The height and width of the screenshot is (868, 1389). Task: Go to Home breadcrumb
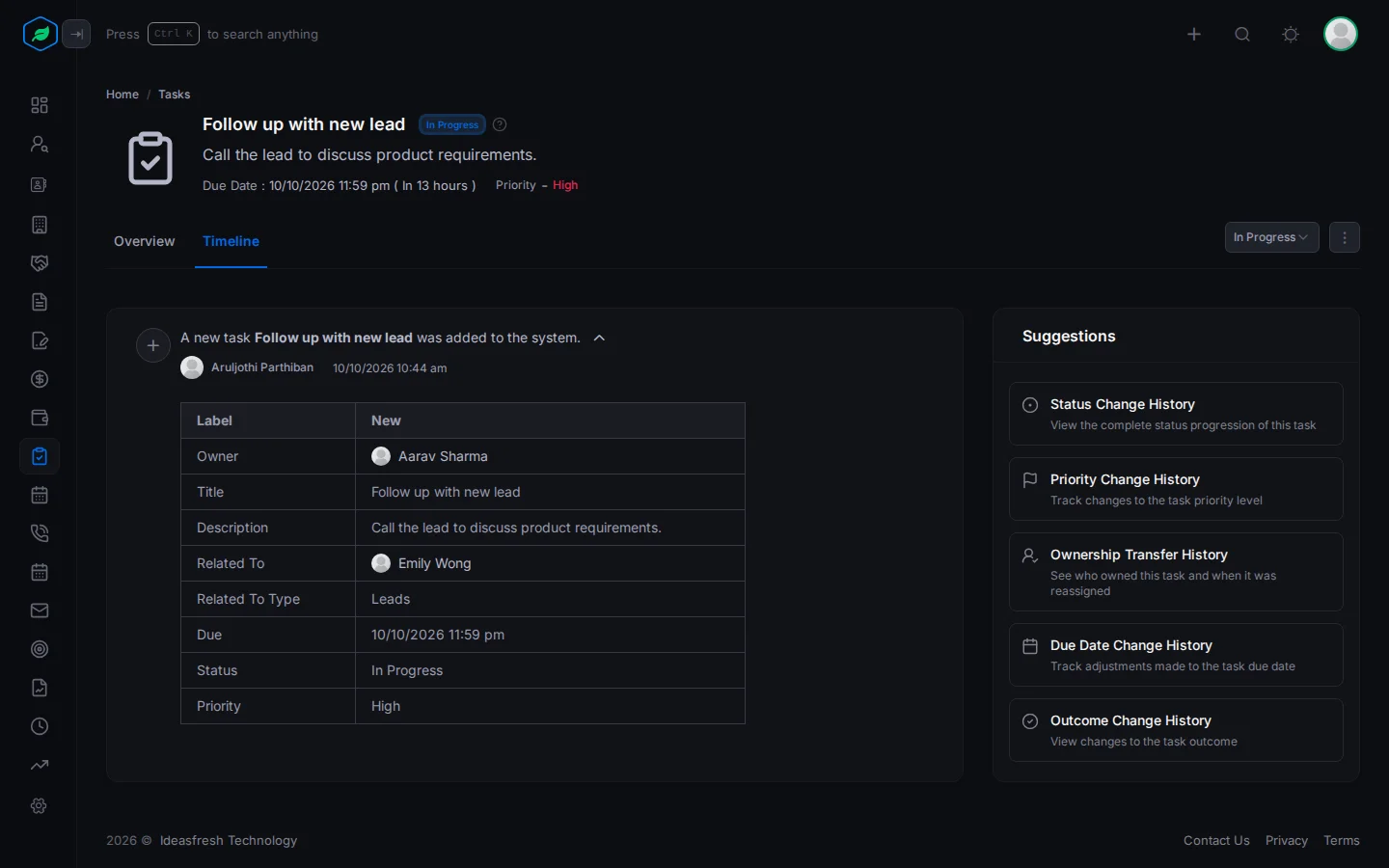(123, 95)
